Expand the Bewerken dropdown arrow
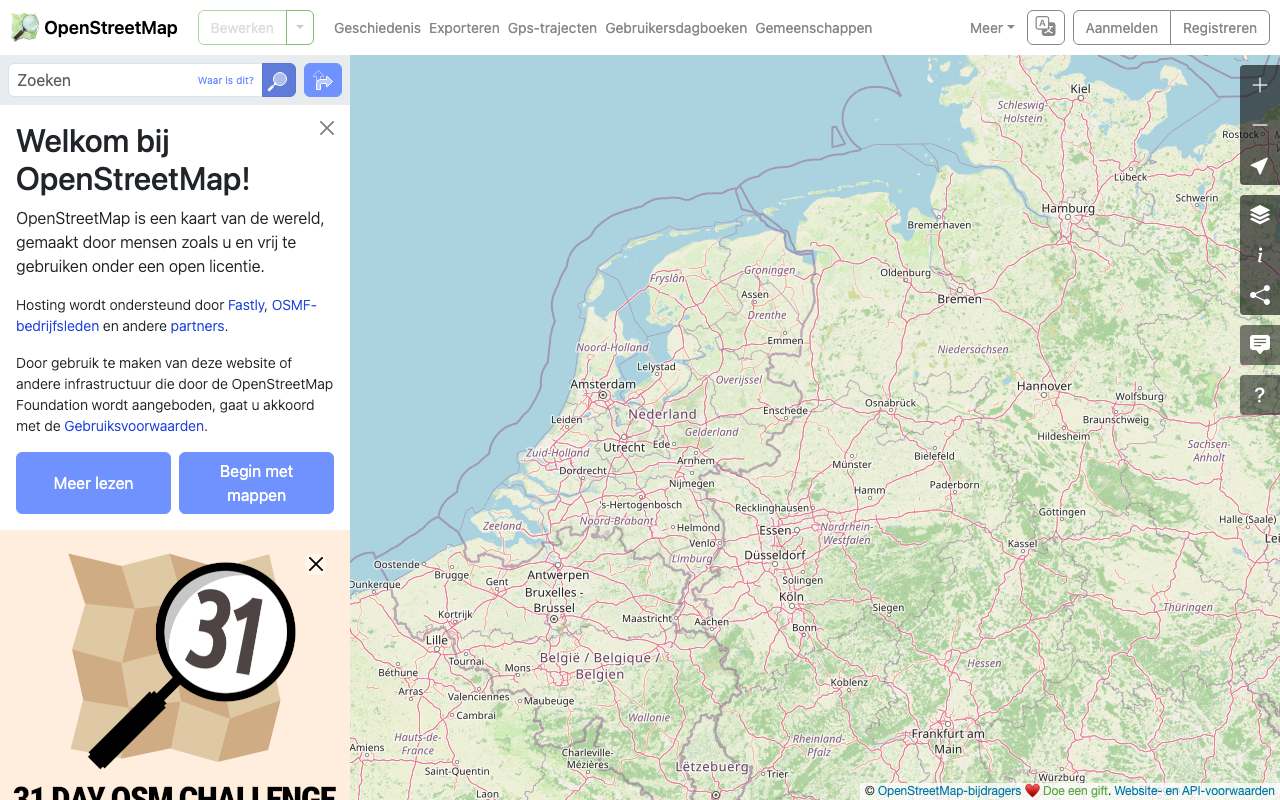Image resolution: width=1280 pixels, height=800 pixels. tap(300, 28)
